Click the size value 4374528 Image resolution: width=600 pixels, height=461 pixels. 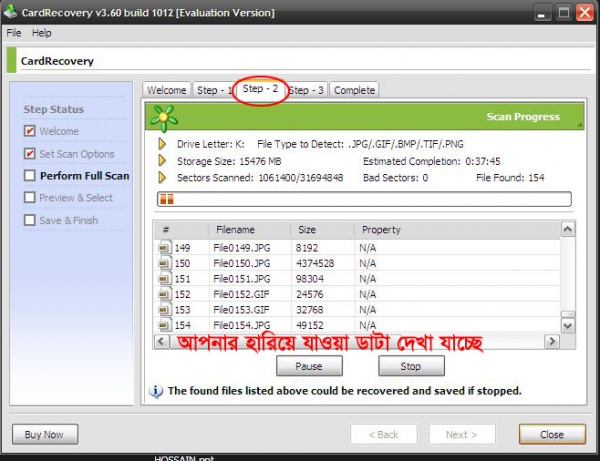coord(315,263)
